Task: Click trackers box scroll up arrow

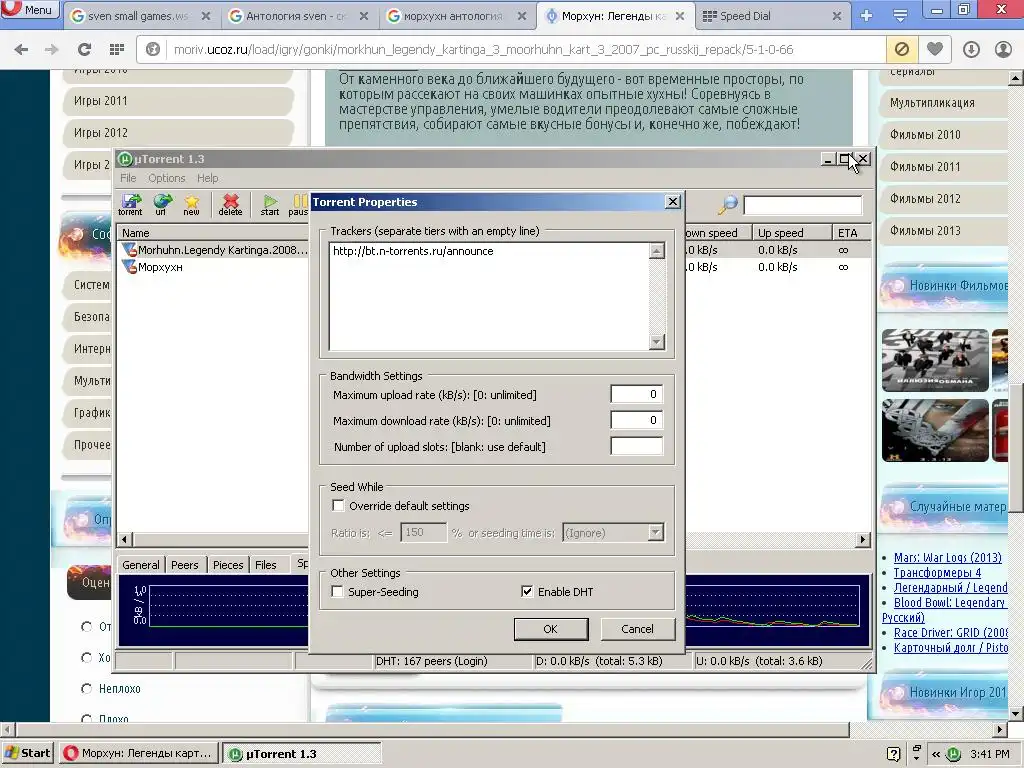Action: pos(657,251)
